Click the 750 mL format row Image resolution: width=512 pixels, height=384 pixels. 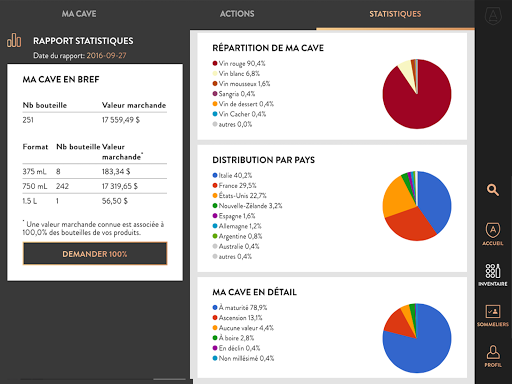click(95, 186)
